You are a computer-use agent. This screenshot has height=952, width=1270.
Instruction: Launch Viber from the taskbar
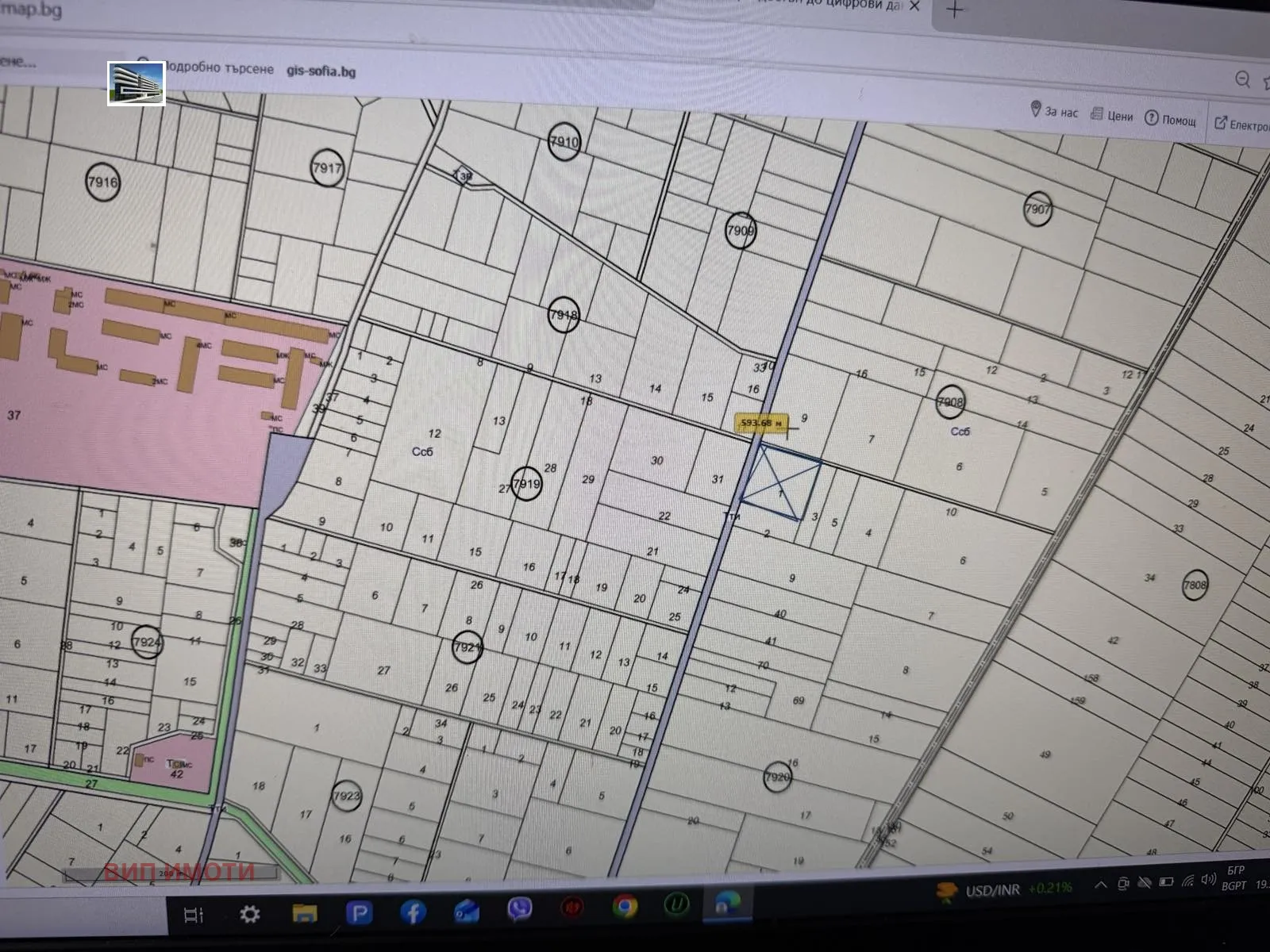click(x=520, y=908)
